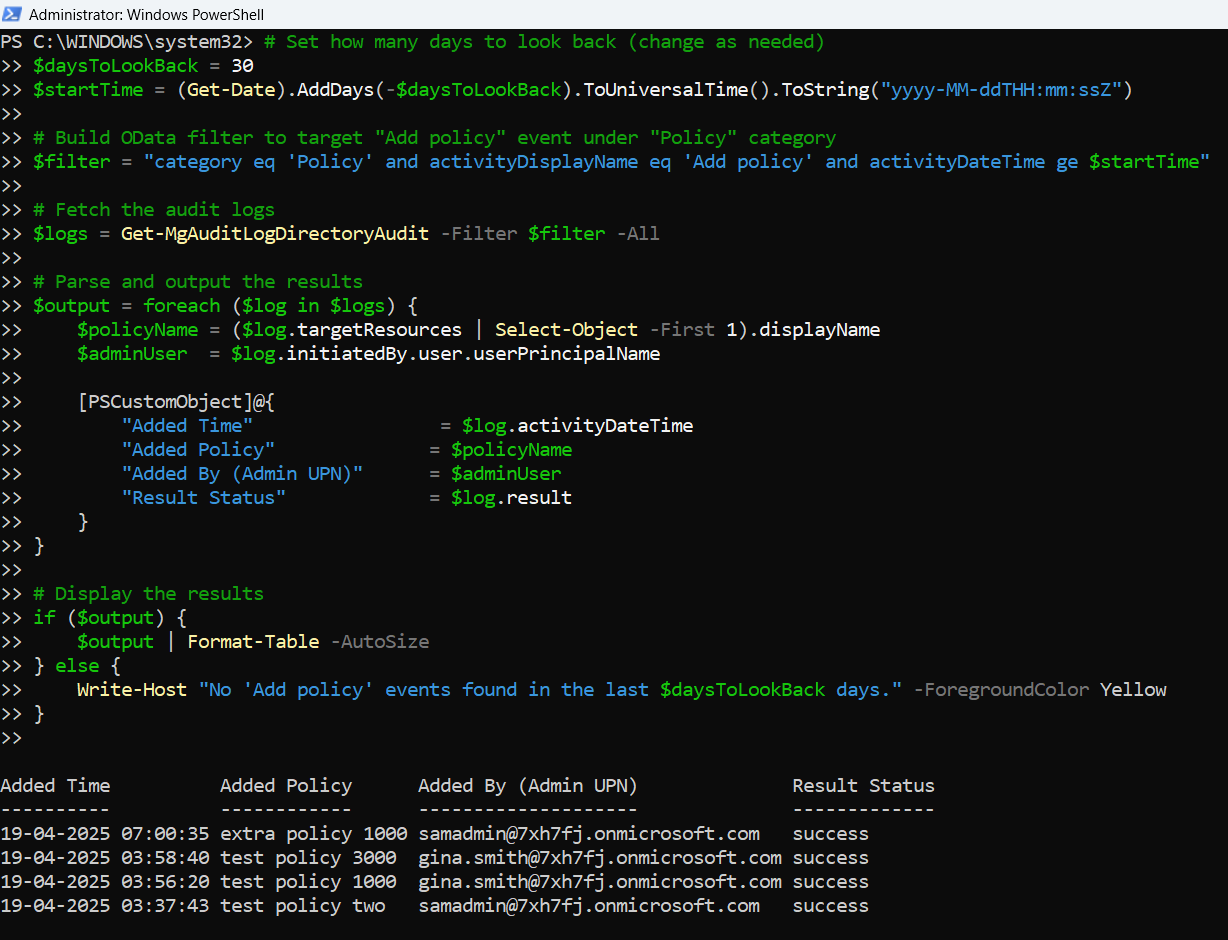Click the Select-Object cmdlet in the script
The height and width of the screenshot is (940, 1228).
(x=566, y=330)
